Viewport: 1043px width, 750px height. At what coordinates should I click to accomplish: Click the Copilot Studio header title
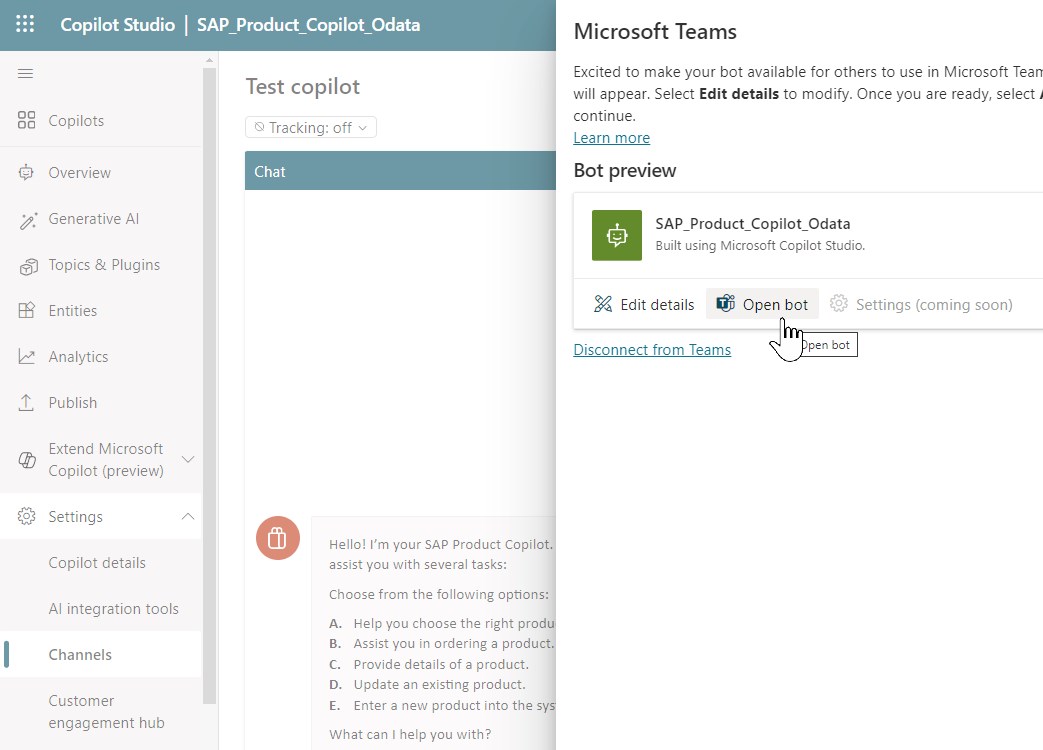coord(118,25)
